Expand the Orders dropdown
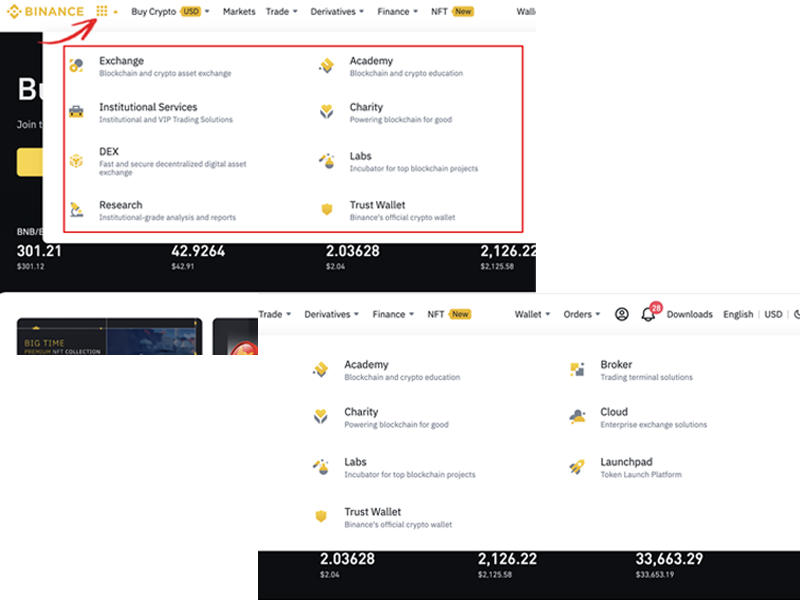This screenshot has width=800, height=600. tap(582, 314)
